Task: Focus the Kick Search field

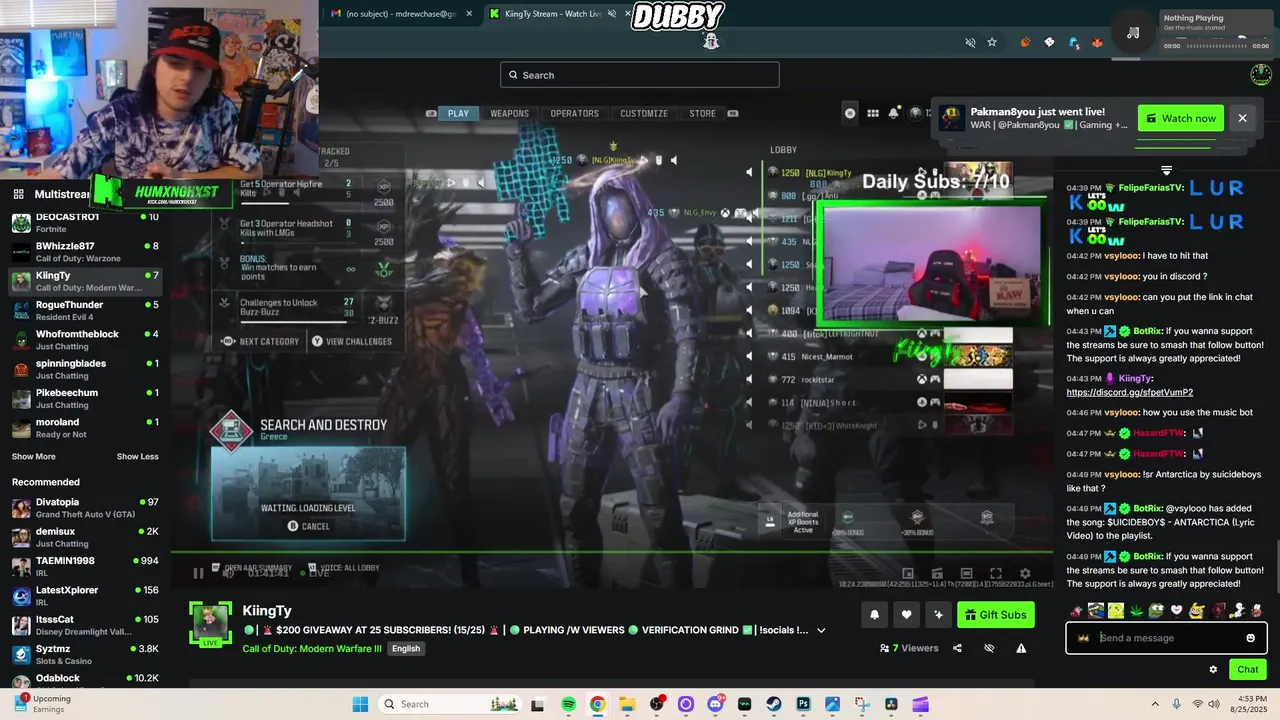Action: (x=640, y=75)
